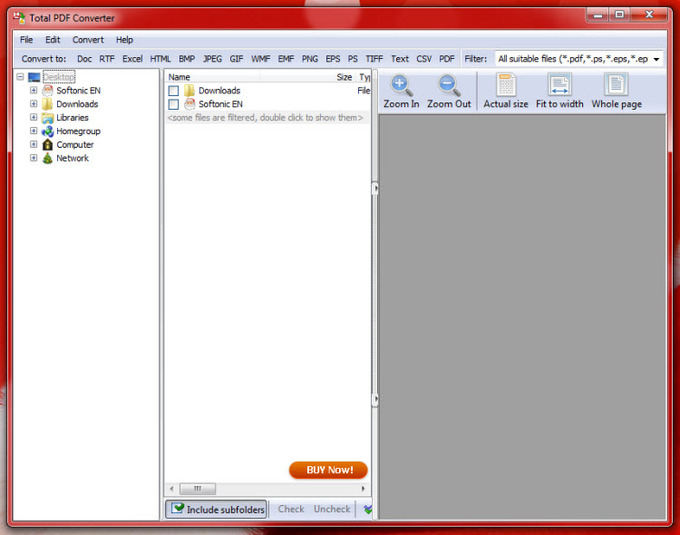Image resolution: width=680 pixels, height=535 pixels.
Task: Open the File menu
Action: 26,39
